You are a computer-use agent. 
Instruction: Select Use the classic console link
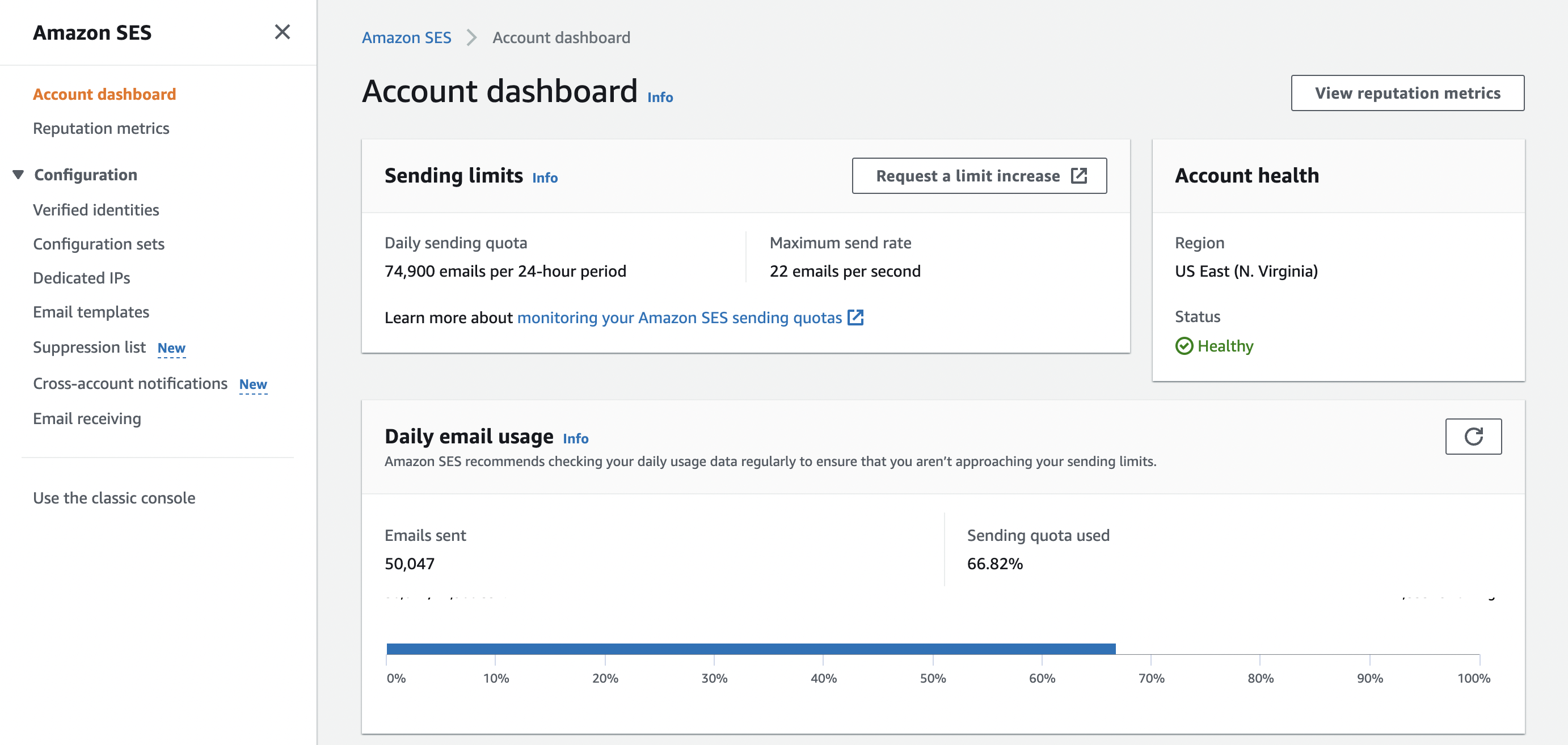tap(113, 497)
